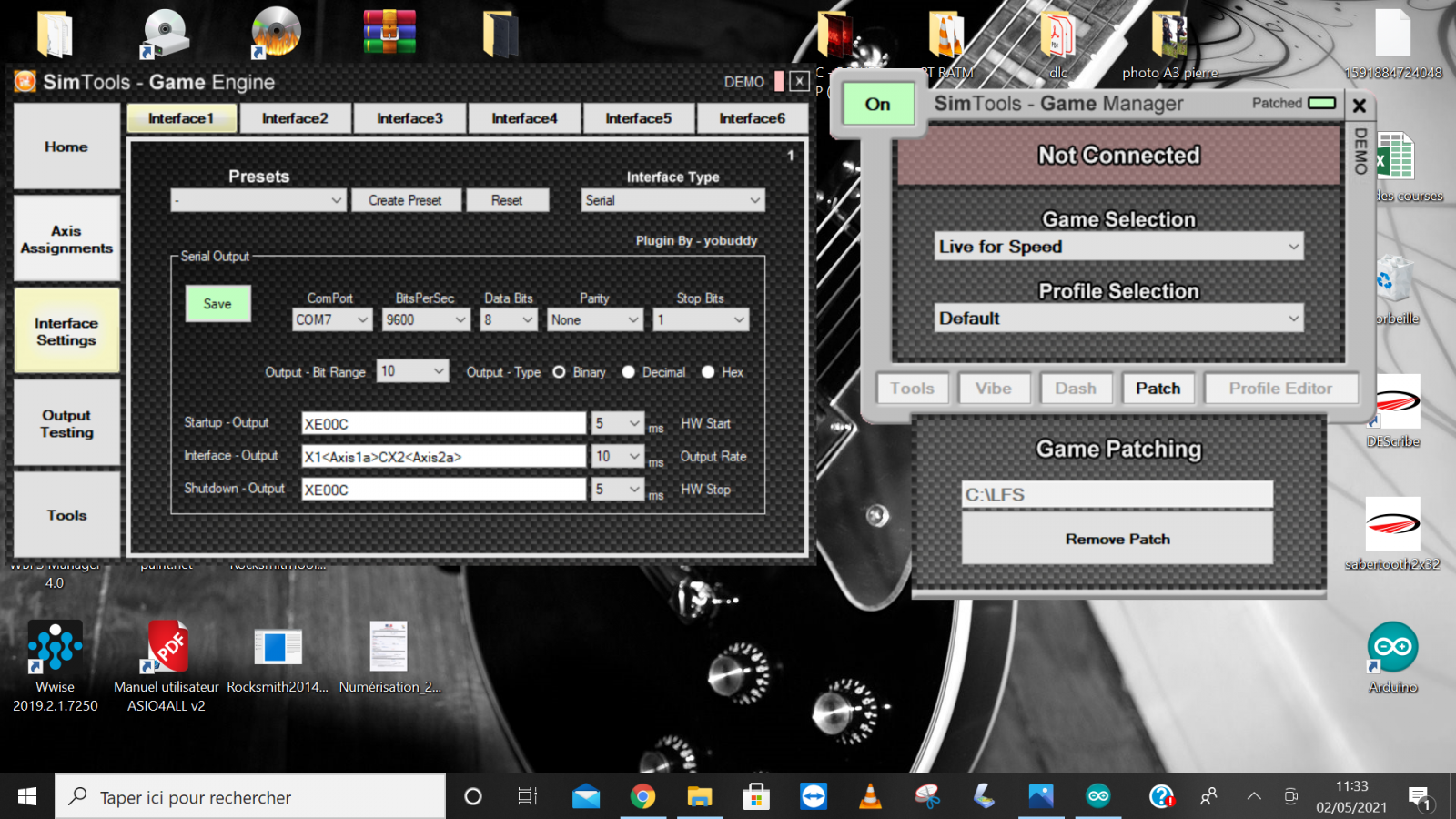Open the Profile Editor tab
Image resolution: width=1456 pixels, height=819 pixels.
1280,389
